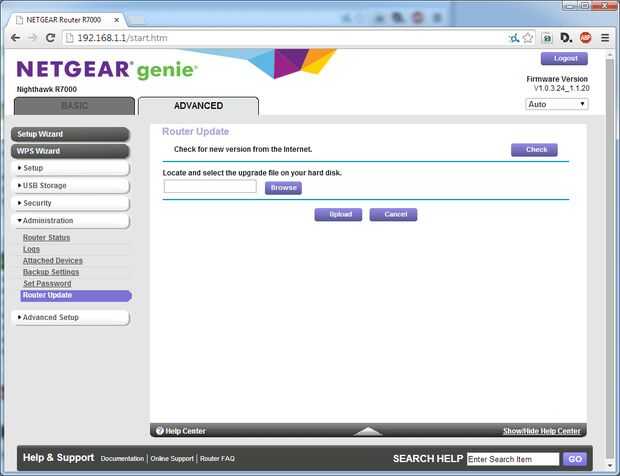Open Backup Settings
This screenshot has width=620, height=476.
[51, 272]
